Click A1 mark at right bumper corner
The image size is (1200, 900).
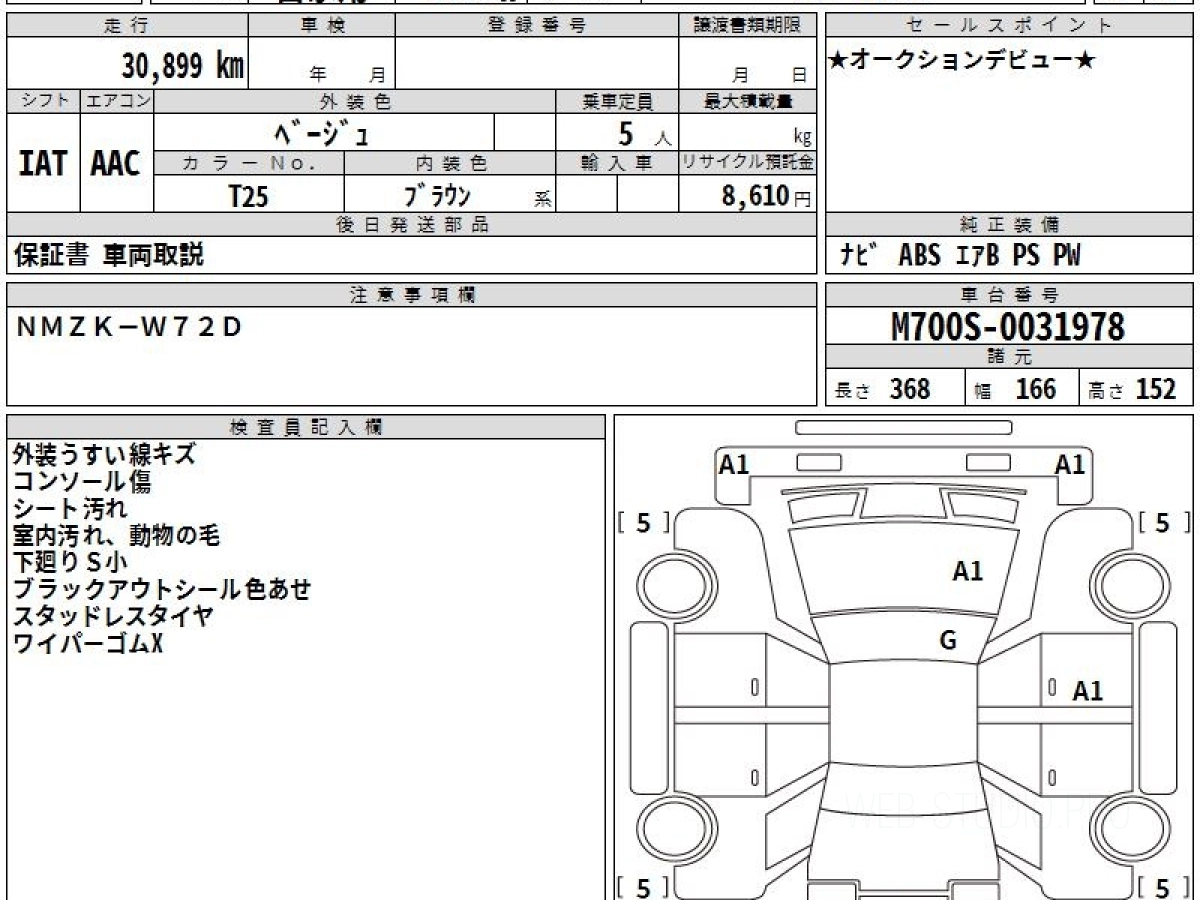1070,464
